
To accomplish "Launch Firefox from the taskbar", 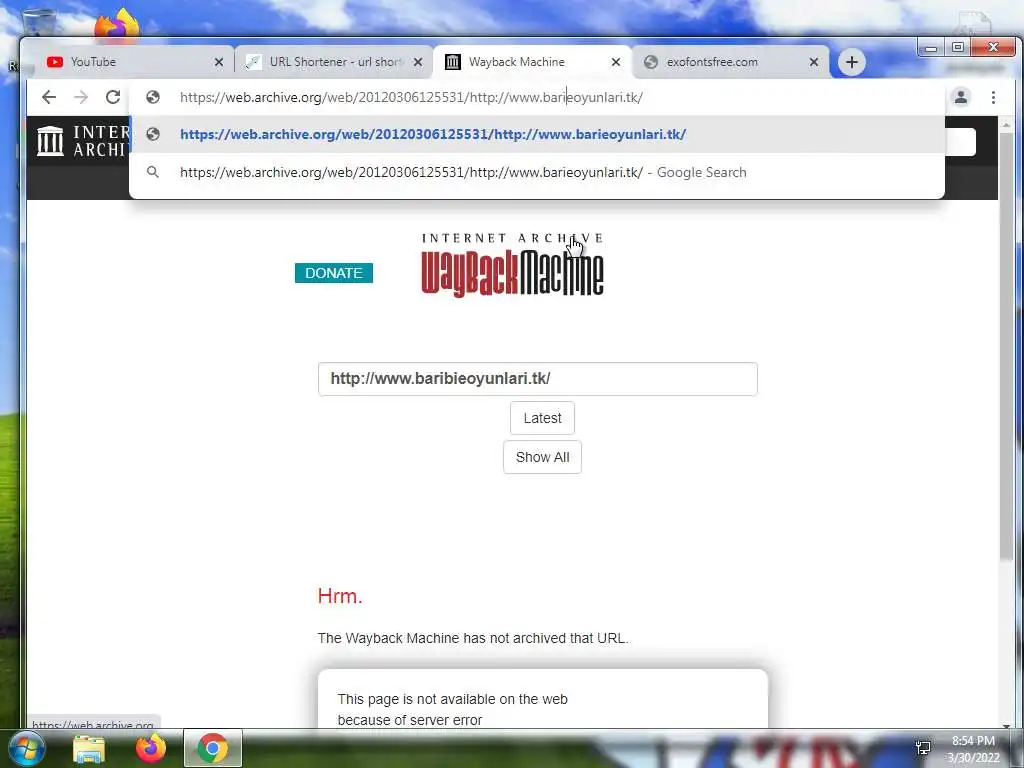I will coord(151,748).
